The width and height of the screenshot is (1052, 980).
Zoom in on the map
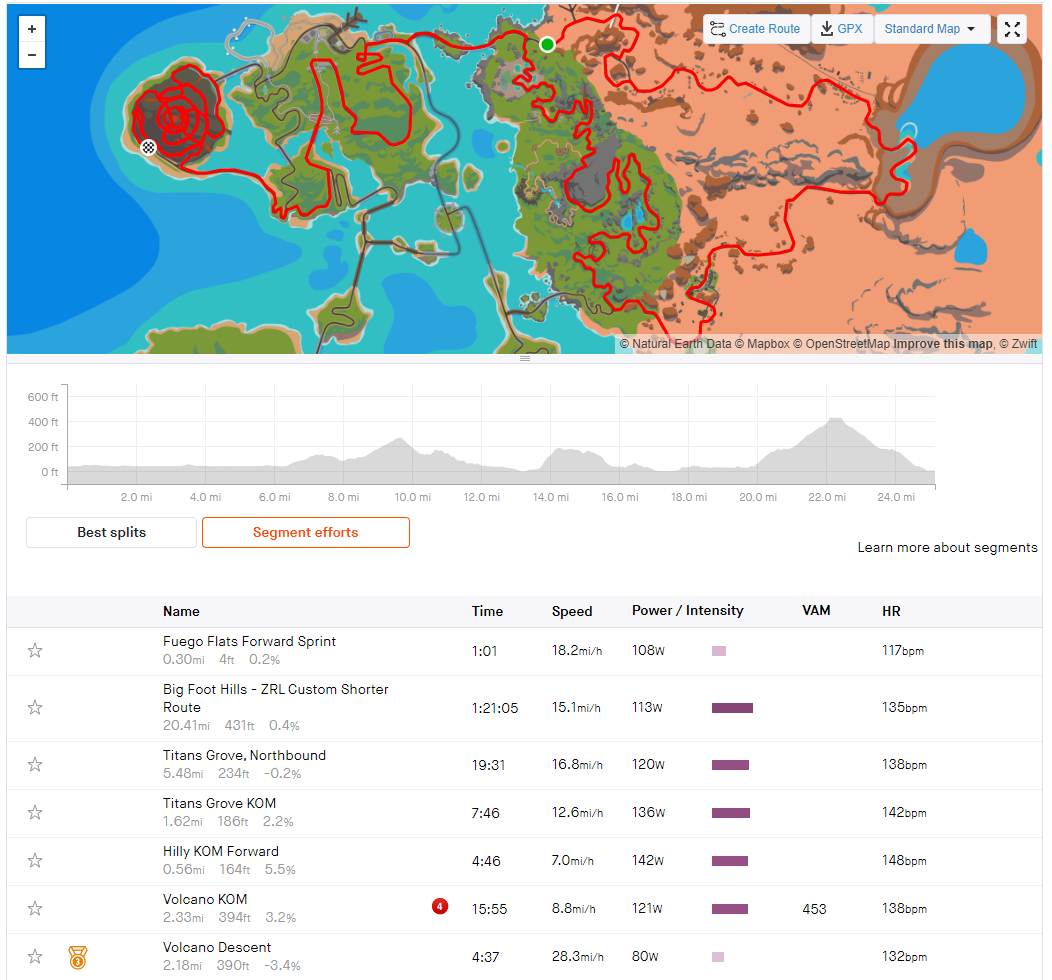click(x=32, y=29)
